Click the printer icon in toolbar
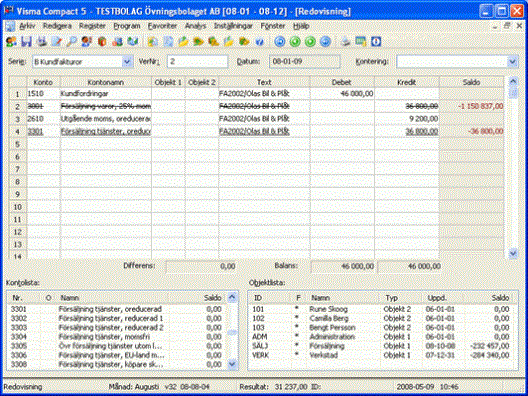This screenshot has width=528, height=396. point(346,42)
